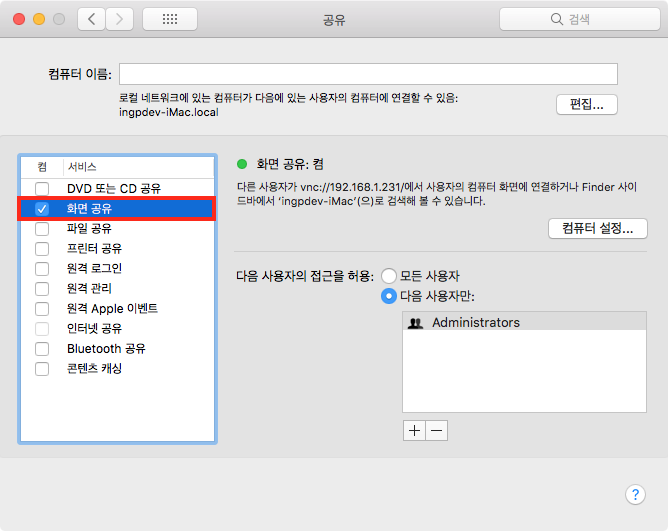Select 모든 사용자 radio button
This screenshot has width=668, height=531.
pyautogui.click(x=389, y=276)
